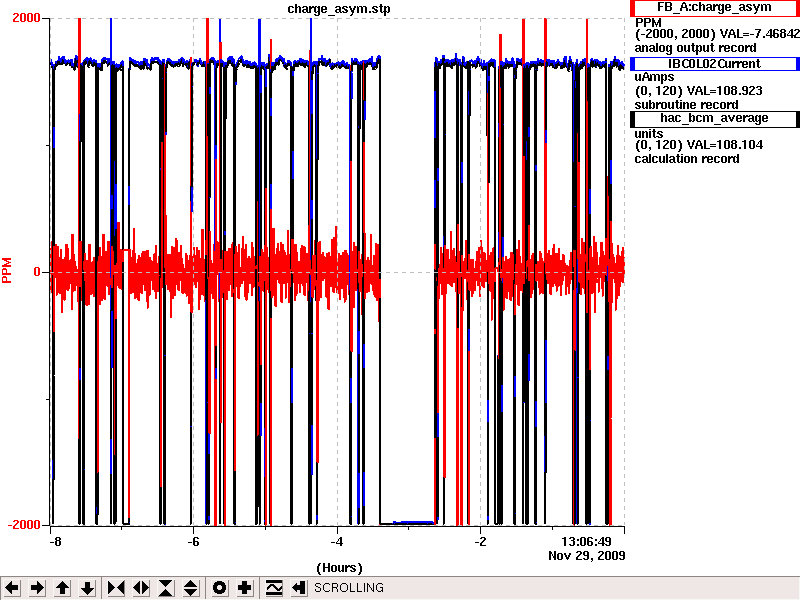Shift the plot down with the down arrow

[x=88, y=588]
